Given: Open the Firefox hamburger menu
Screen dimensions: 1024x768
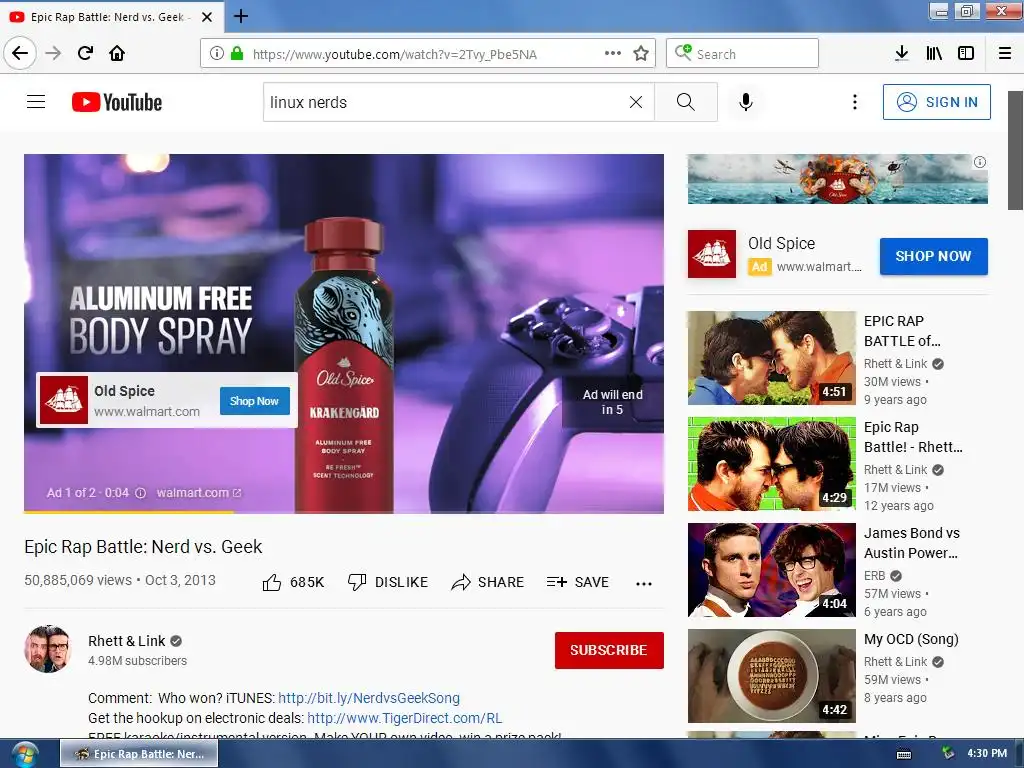Looking at the screenshot, I should tap(1005, 54).
